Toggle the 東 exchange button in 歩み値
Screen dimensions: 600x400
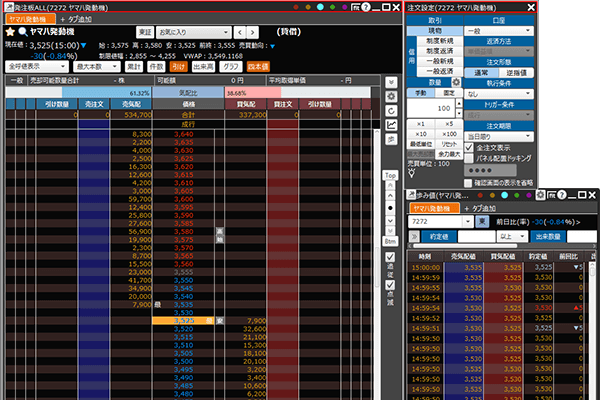482,221
